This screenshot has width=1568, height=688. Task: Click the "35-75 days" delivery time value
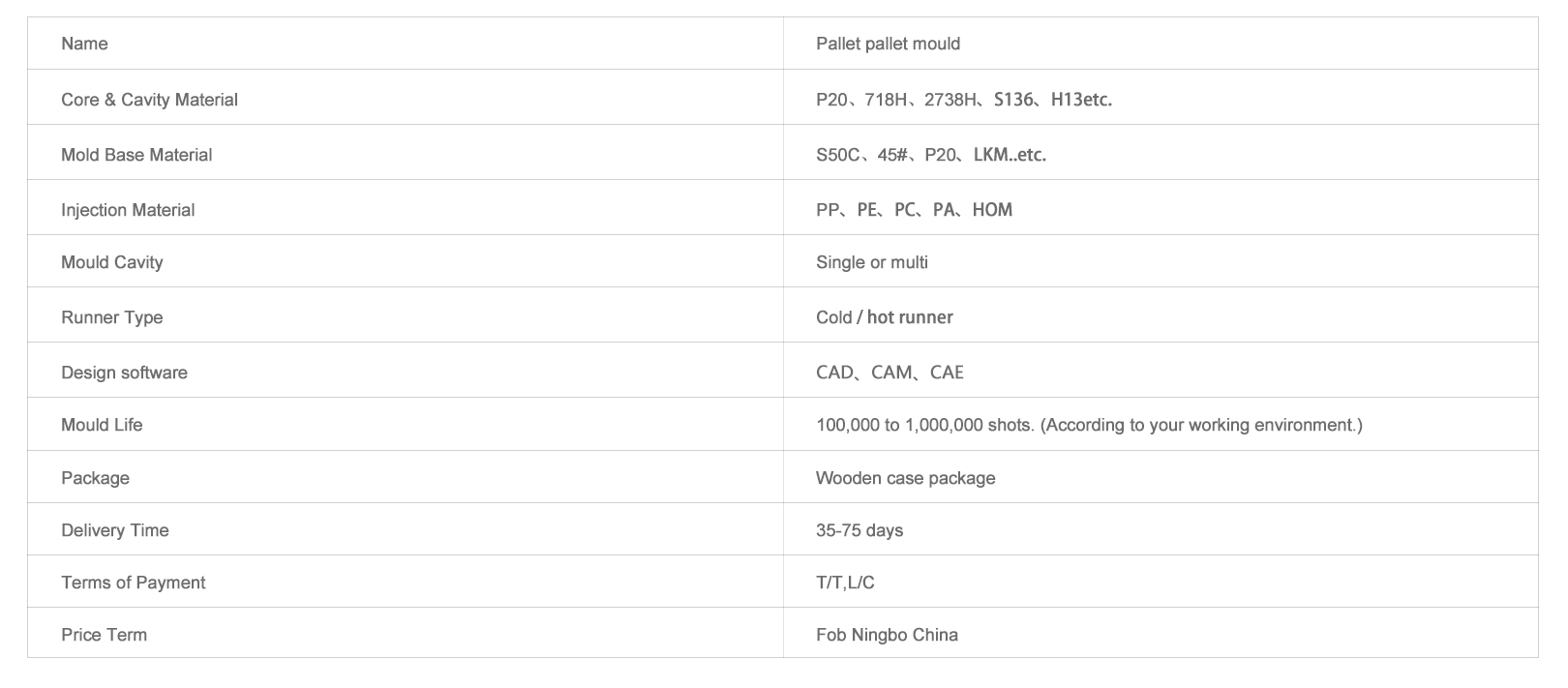click(x=859, y=530)
